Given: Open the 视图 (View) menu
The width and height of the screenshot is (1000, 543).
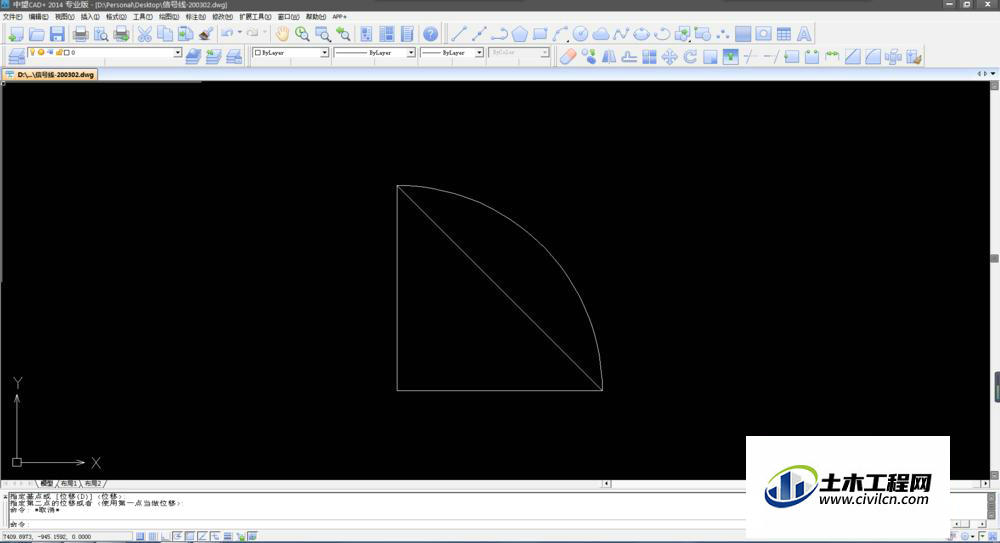Looking at the screenshot, I should click(64, 17).
